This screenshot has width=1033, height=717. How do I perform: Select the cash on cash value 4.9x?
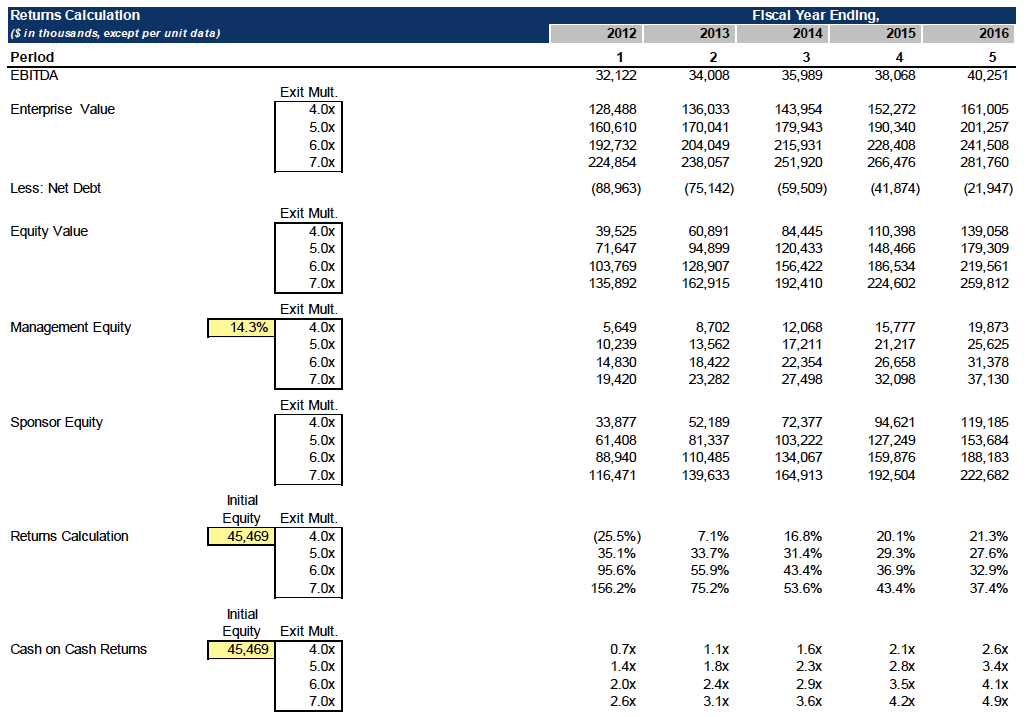click(995, 702)
